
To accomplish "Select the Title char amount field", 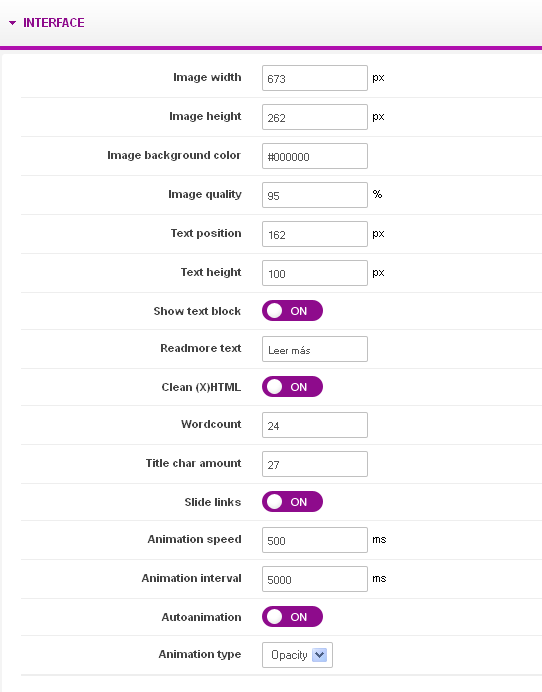I will 315,464.
